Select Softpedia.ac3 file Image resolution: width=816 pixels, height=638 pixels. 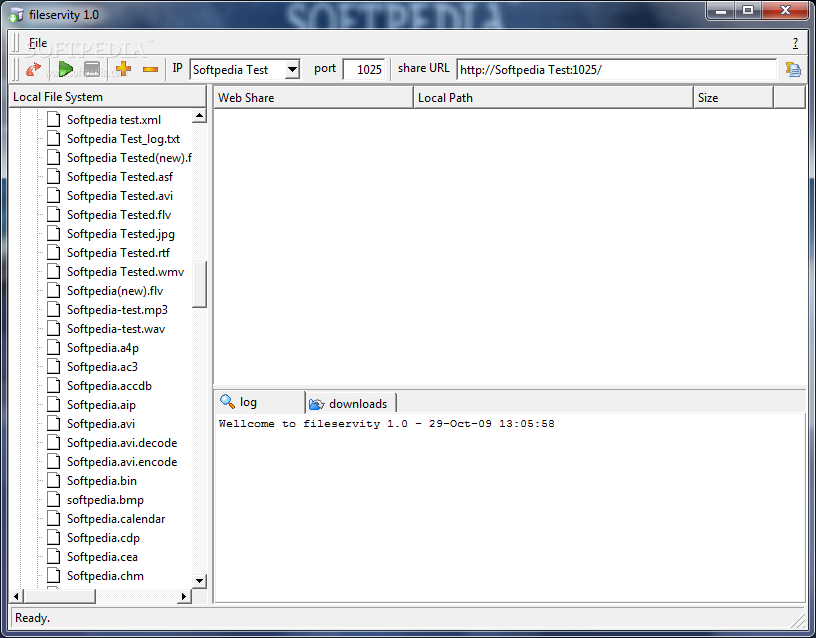[x=102, y=367]
